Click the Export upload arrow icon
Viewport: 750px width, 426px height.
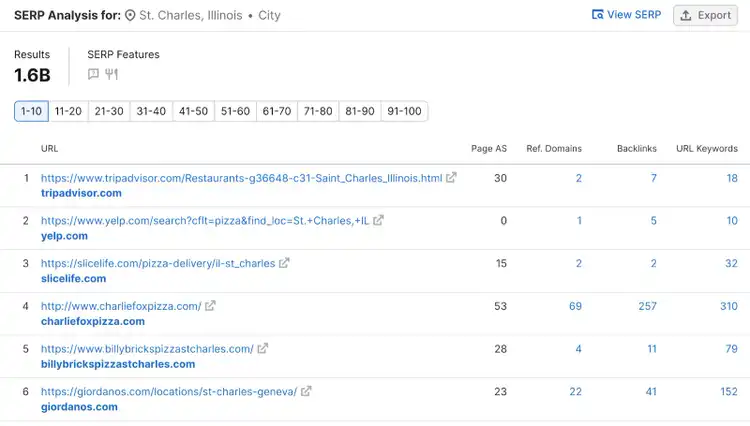(x=686, y=15)
